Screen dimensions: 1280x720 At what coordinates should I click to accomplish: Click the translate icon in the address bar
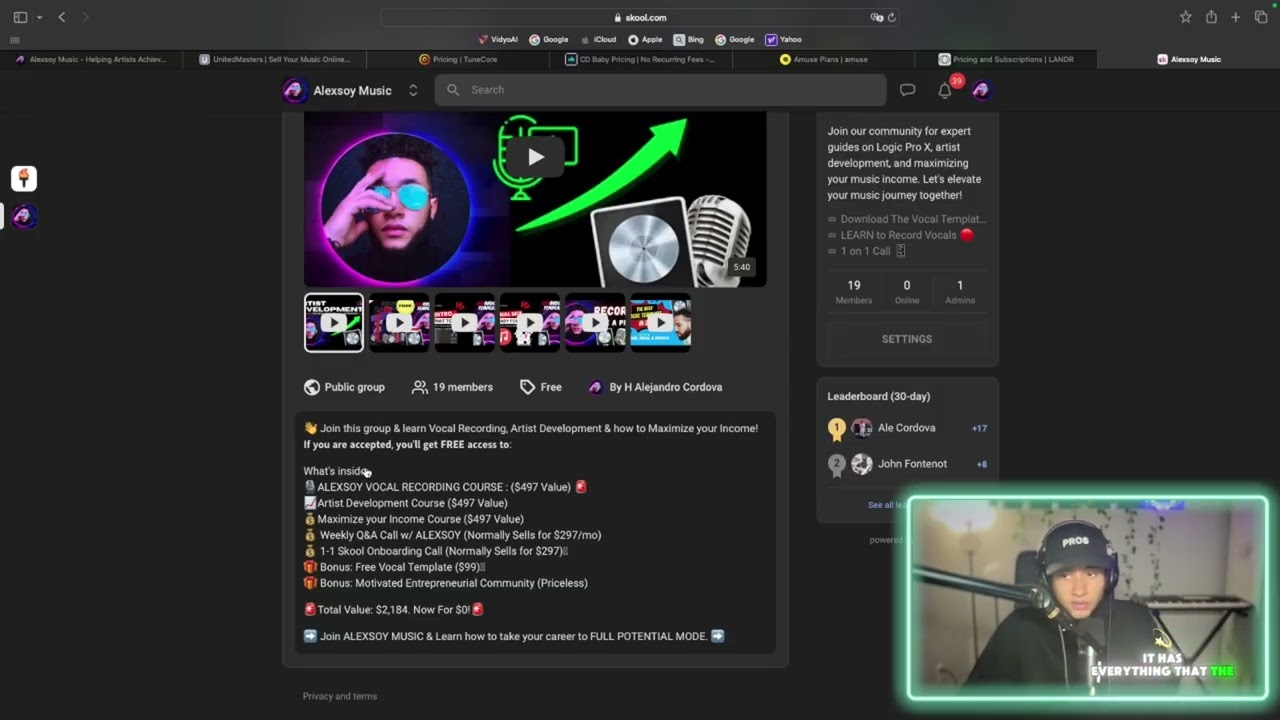(876, 17)
